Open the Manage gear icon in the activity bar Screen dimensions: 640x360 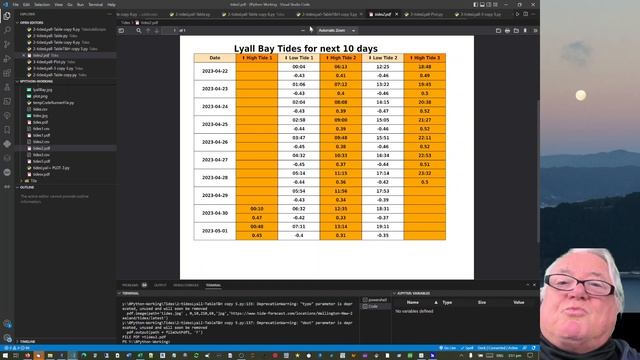point(7,338)
